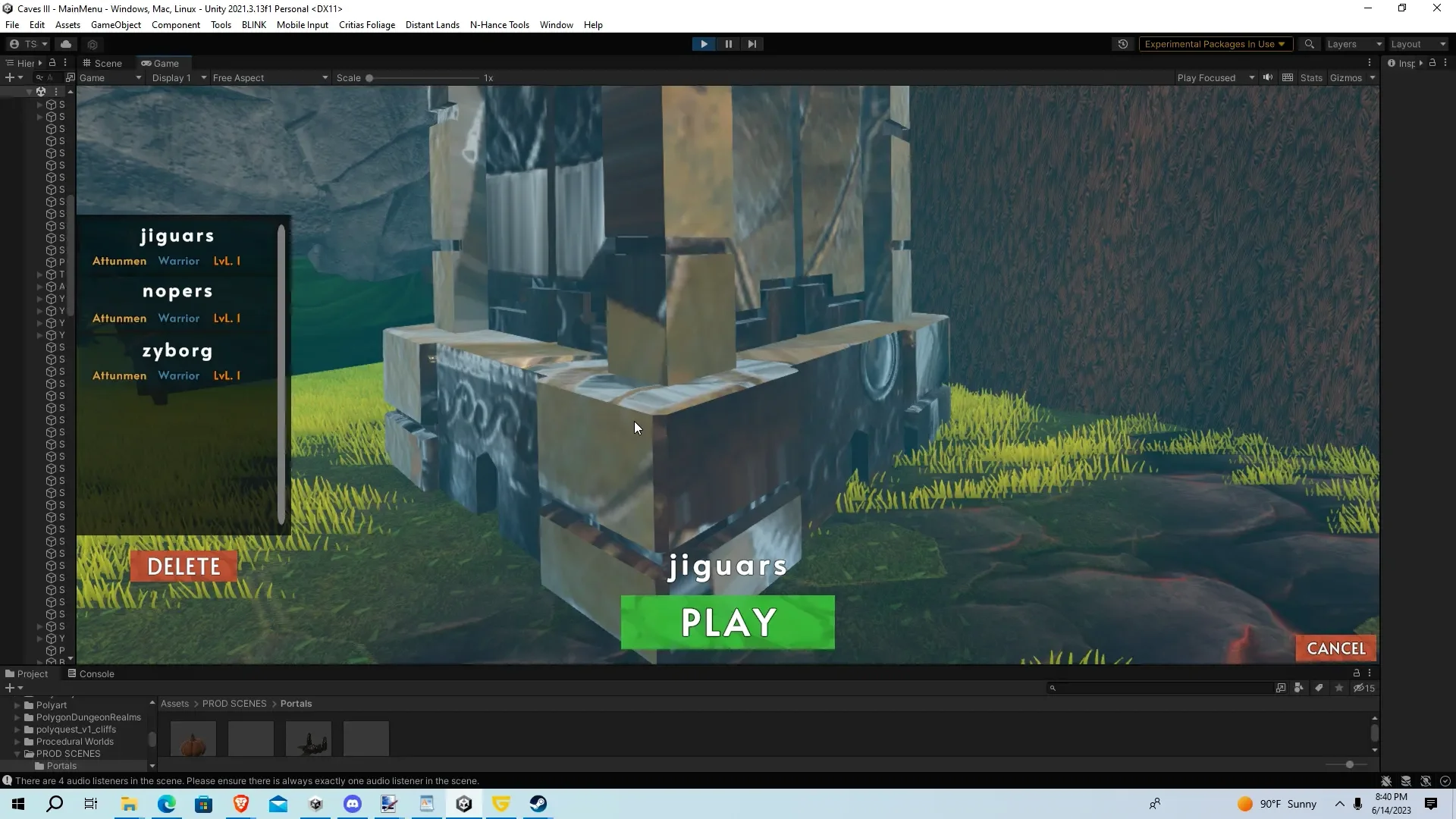The height and width of the screenshot is (819, 1456).
Task: Open the Layers dropdown
Action: click(x=1353, y=44)
